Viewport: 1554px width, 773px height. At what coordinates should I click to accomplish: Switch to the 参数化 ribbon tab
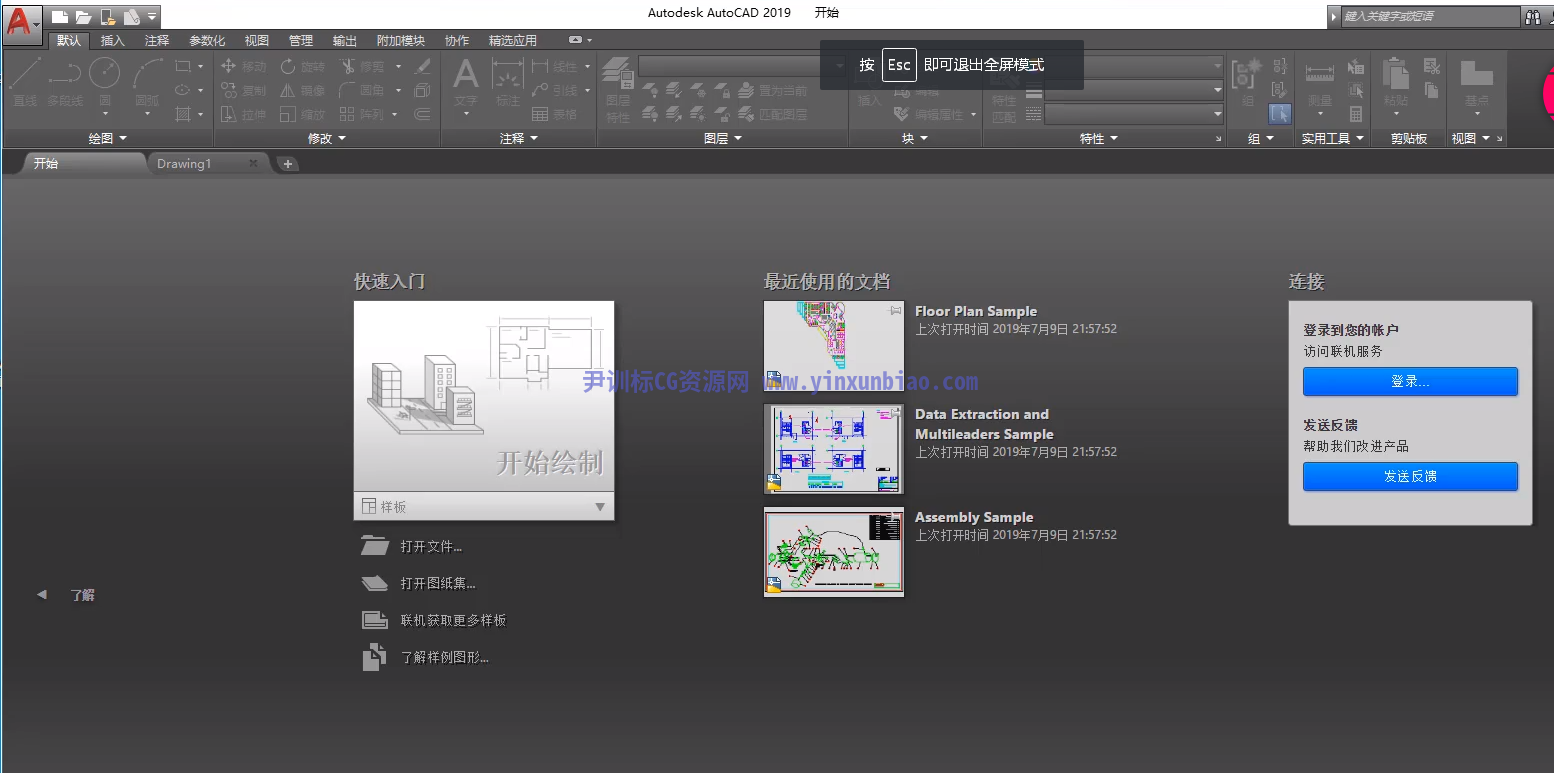click(207, 40)
